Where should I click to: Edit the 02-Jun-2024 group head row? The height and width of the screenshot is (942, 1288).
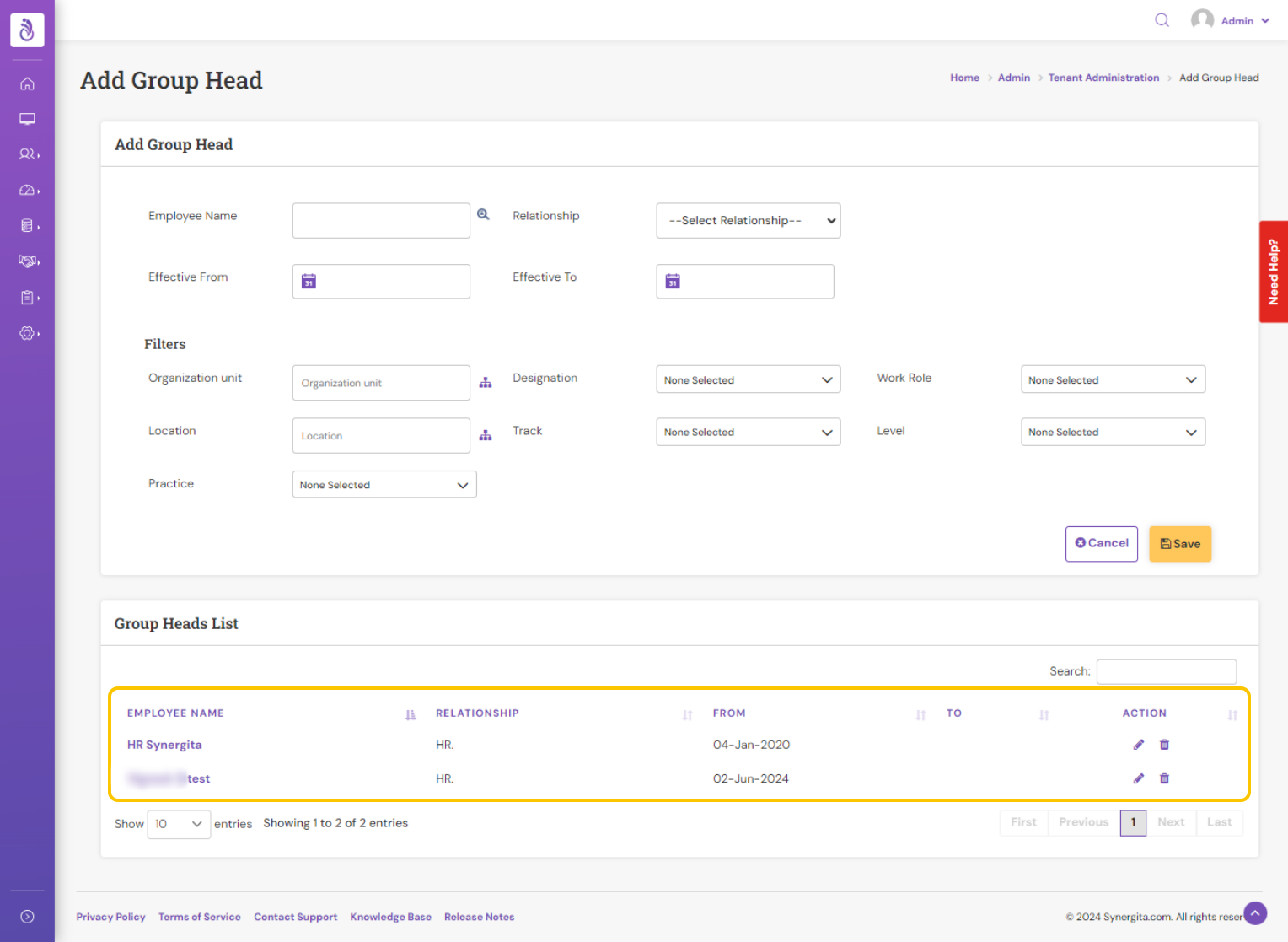coord(1139,778)
